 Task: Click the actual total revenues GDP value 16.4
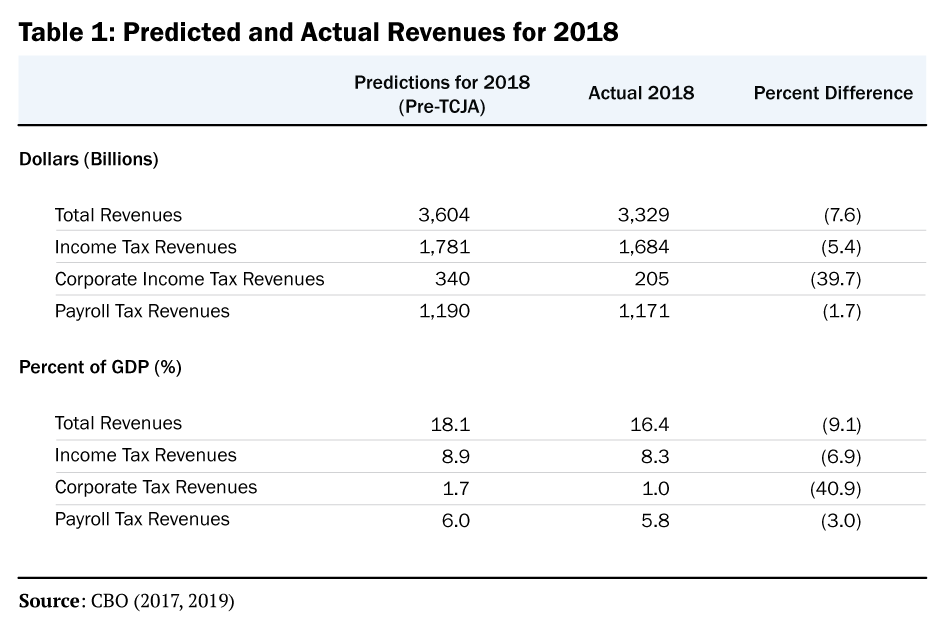coord(649,424)
